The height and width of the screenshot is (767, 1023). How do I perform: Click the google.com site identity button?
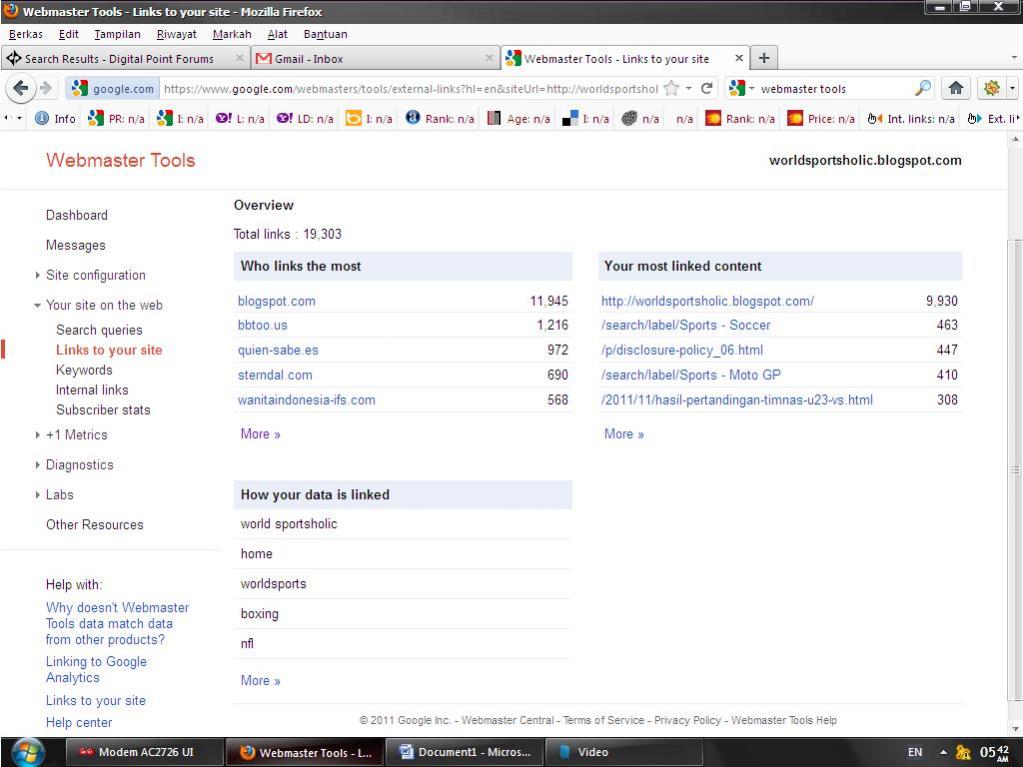(113, 89)
